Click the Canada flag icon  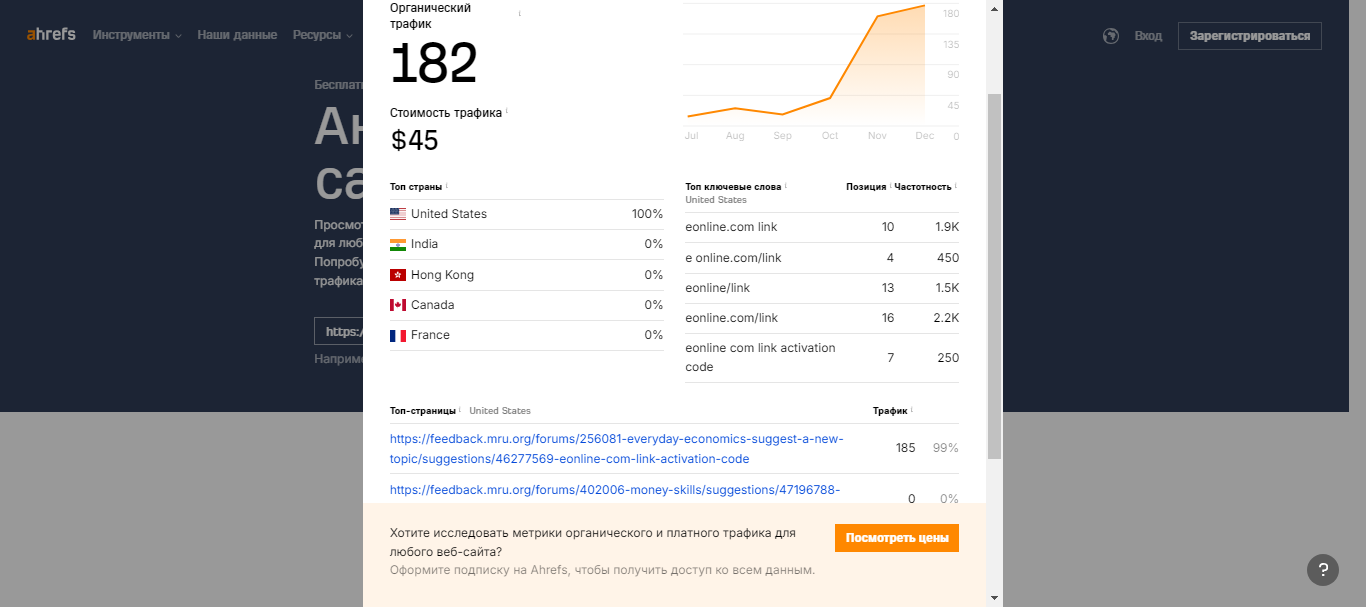398,305
